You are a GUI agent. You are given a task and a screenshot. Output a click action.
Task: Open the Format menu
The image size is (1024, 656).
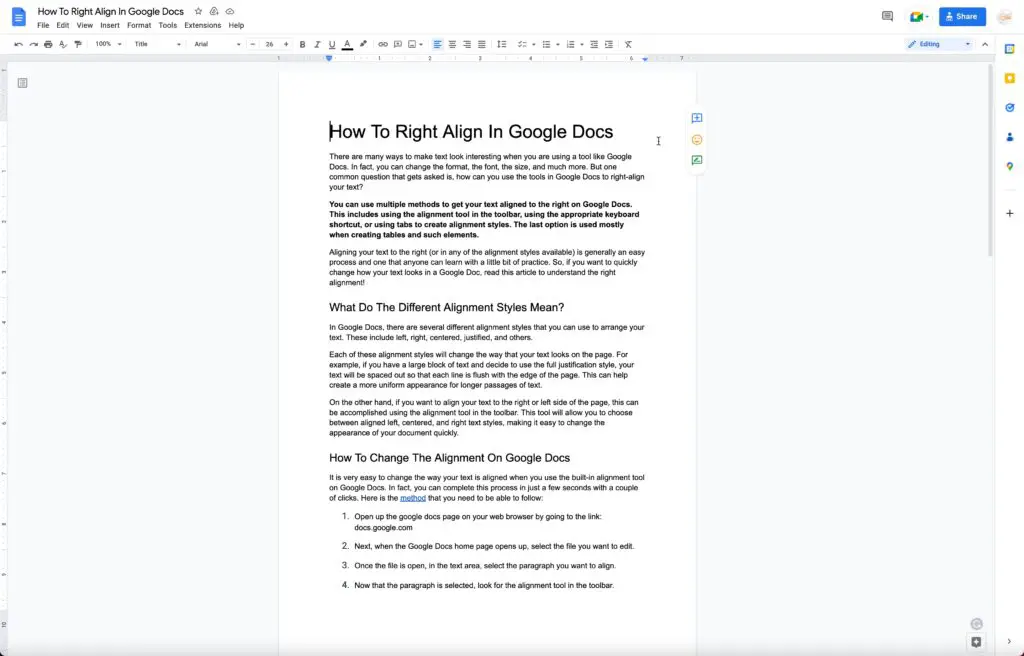139,25
